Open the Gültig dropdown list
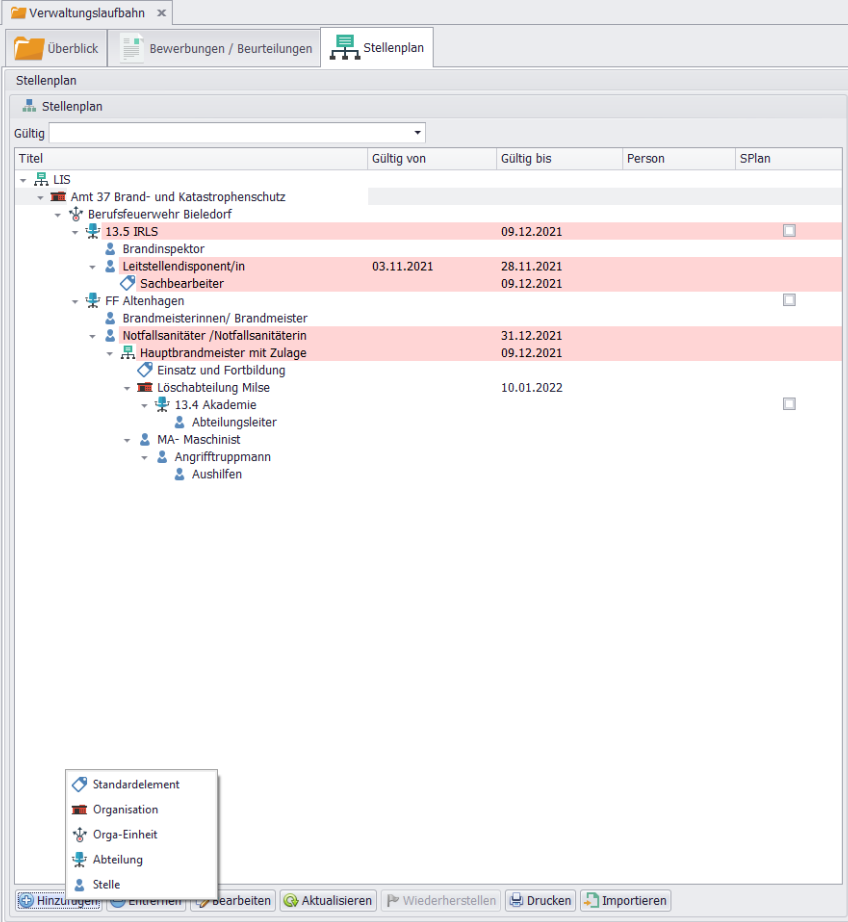Image resolution: width=848 pixels, height=922 pixels. (417, 133)
